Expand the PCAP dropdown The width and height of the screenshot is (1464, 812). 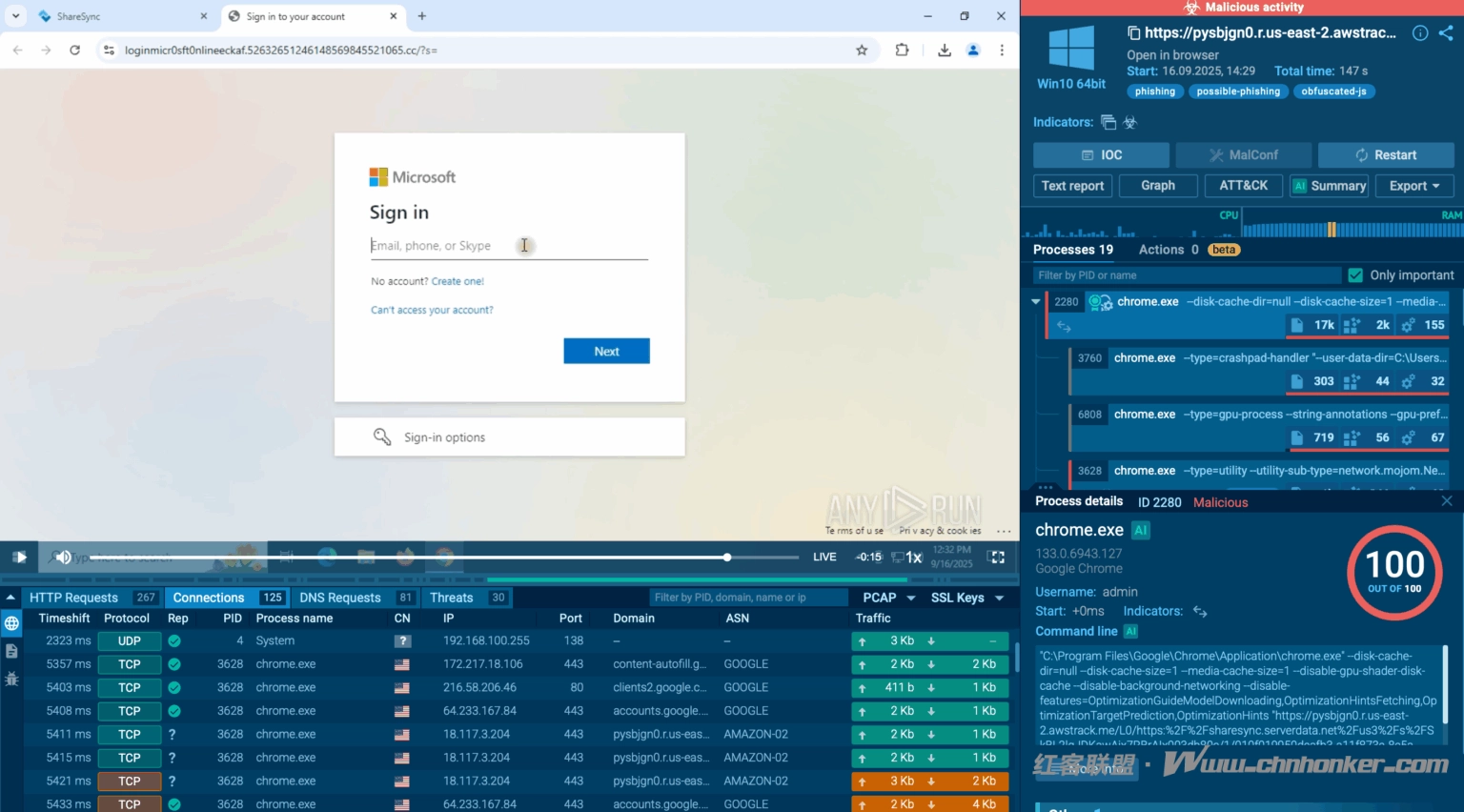(x=889, y=598)
